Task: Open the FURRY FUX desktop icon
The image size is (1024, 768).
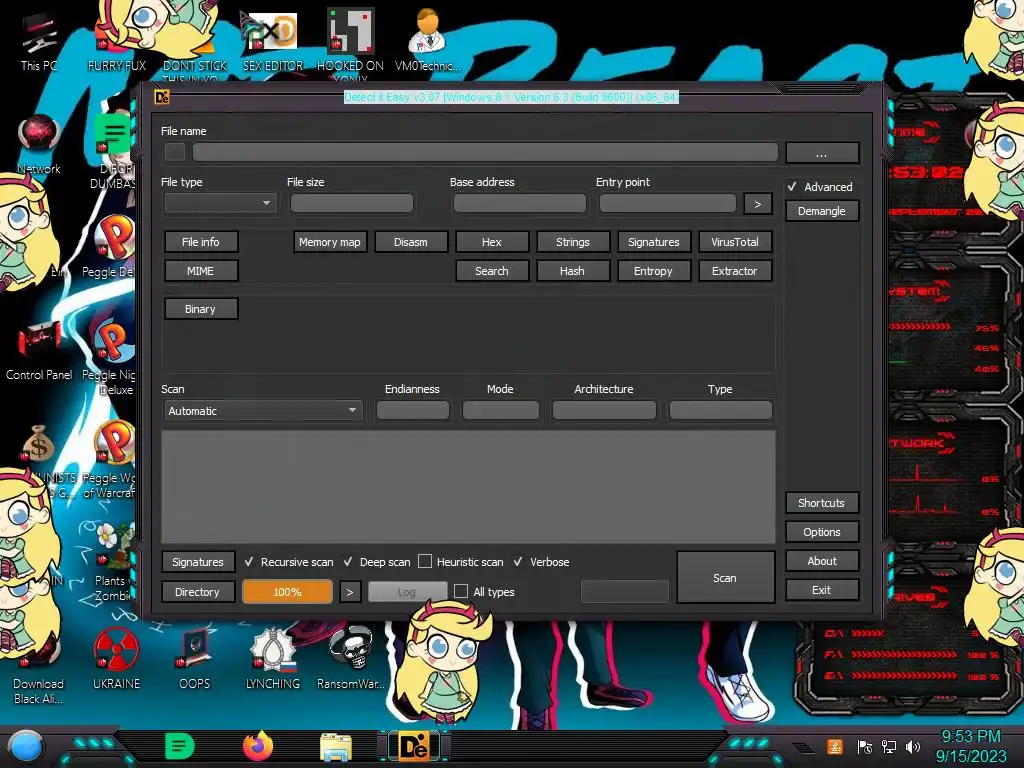Action: 117,41
